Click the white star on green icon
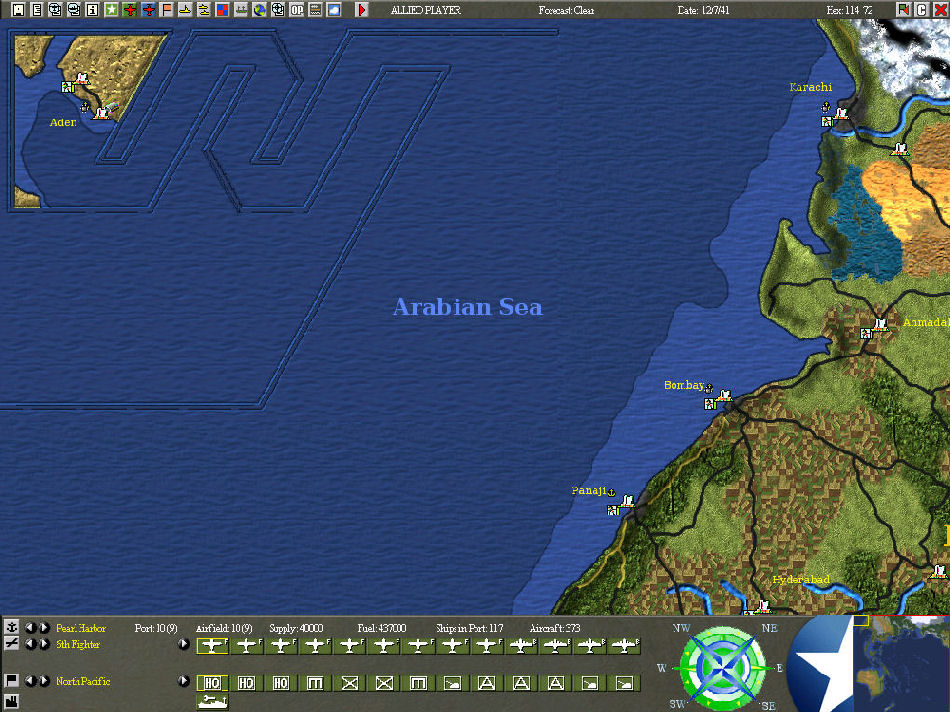This screenshot has height=712, width=950. [111, 10]
